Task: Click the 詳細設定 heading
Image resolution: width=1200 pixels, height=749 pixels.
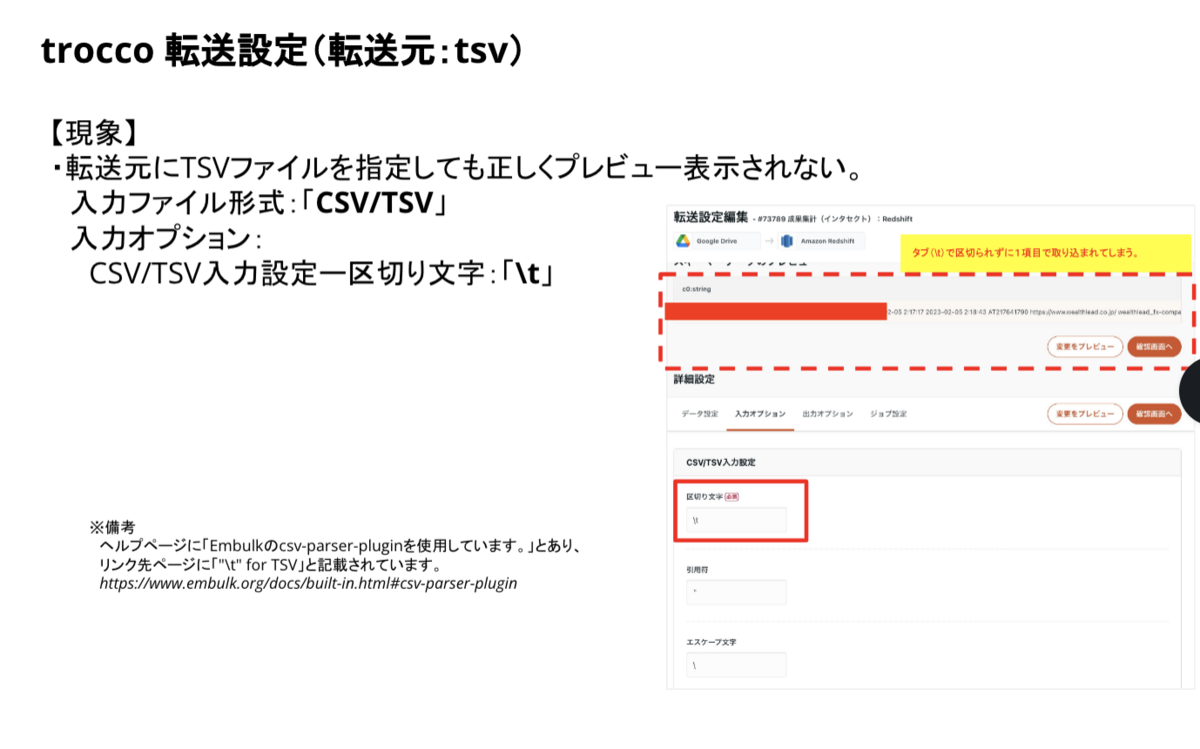Action: 692,380
